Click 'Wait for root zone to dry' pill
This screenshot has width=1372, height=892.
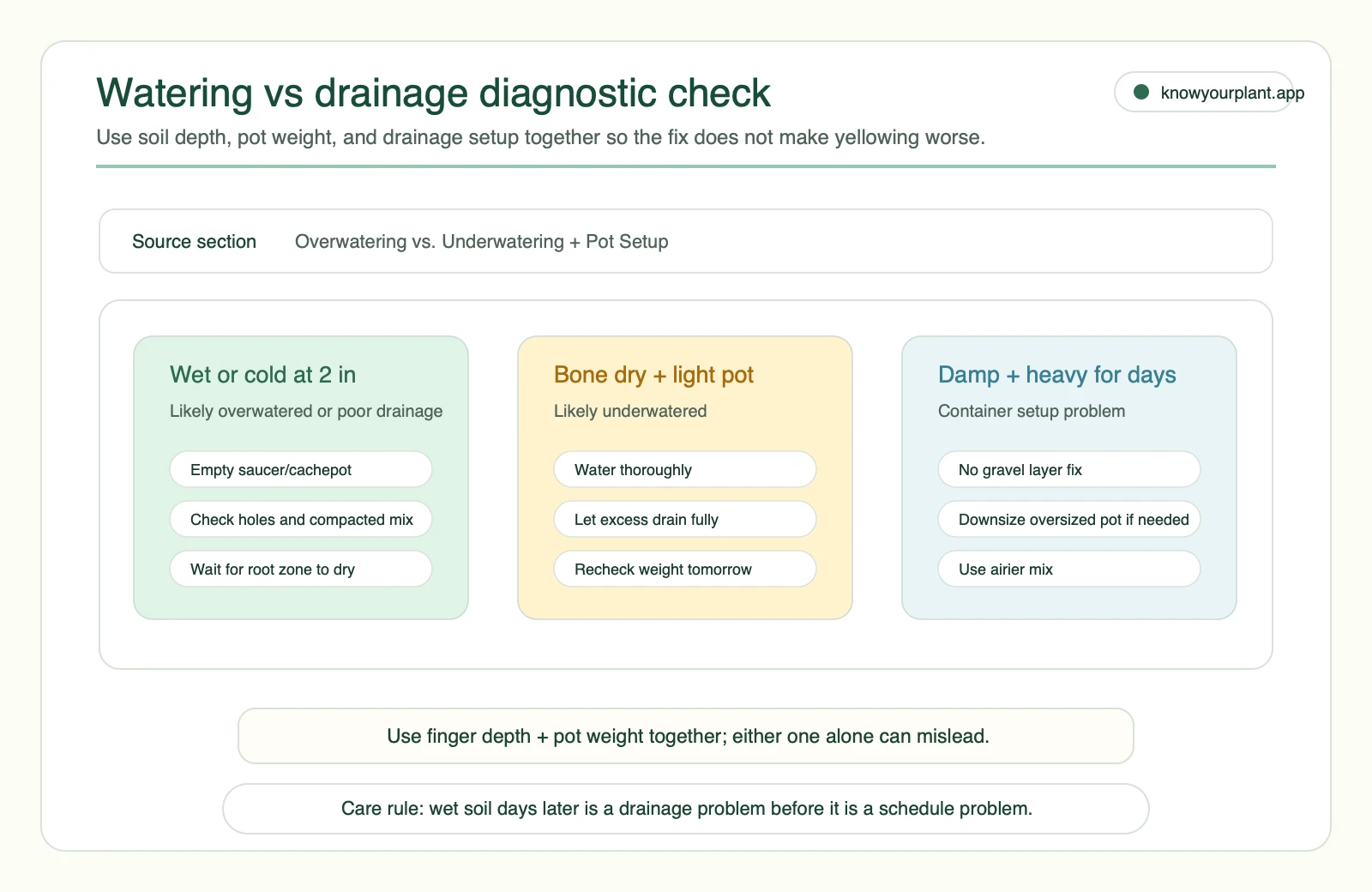[x=301, y=569]
